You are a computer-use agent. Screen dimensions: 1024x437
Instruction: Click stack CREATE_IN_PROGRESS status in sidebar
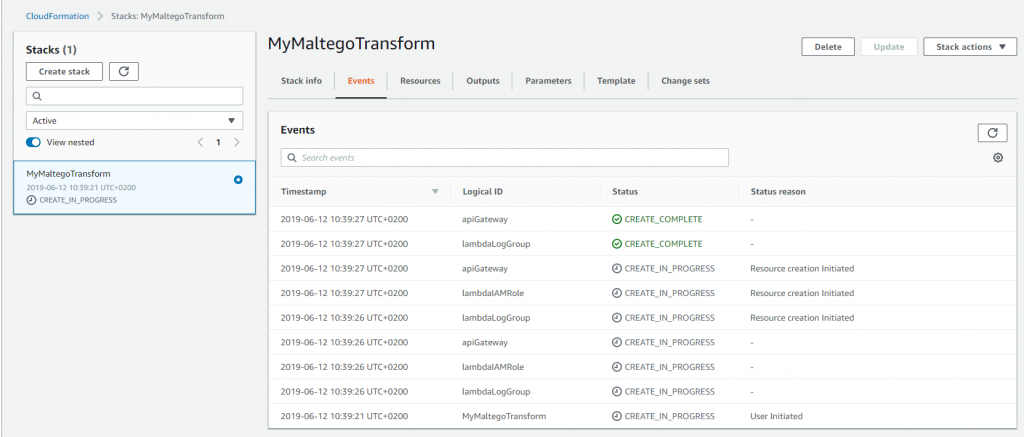coord(72,200)
